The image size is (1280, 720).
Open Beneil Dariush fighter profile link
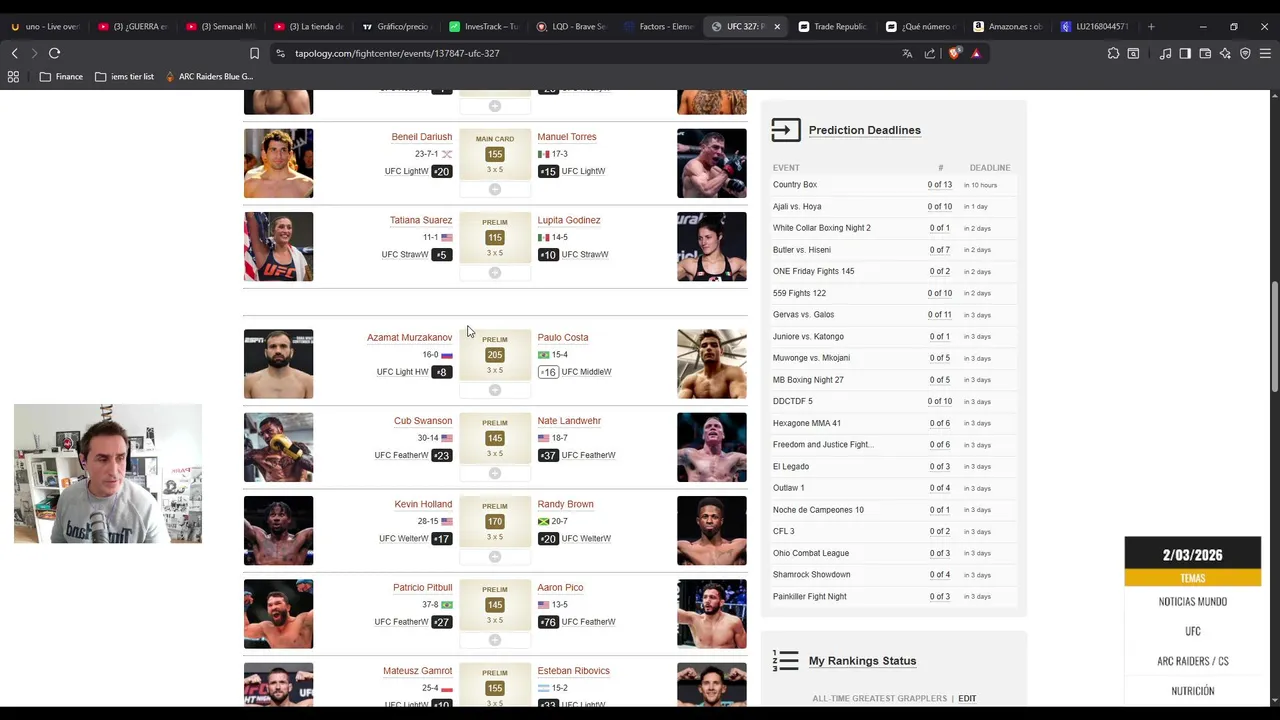pos(421,137)
